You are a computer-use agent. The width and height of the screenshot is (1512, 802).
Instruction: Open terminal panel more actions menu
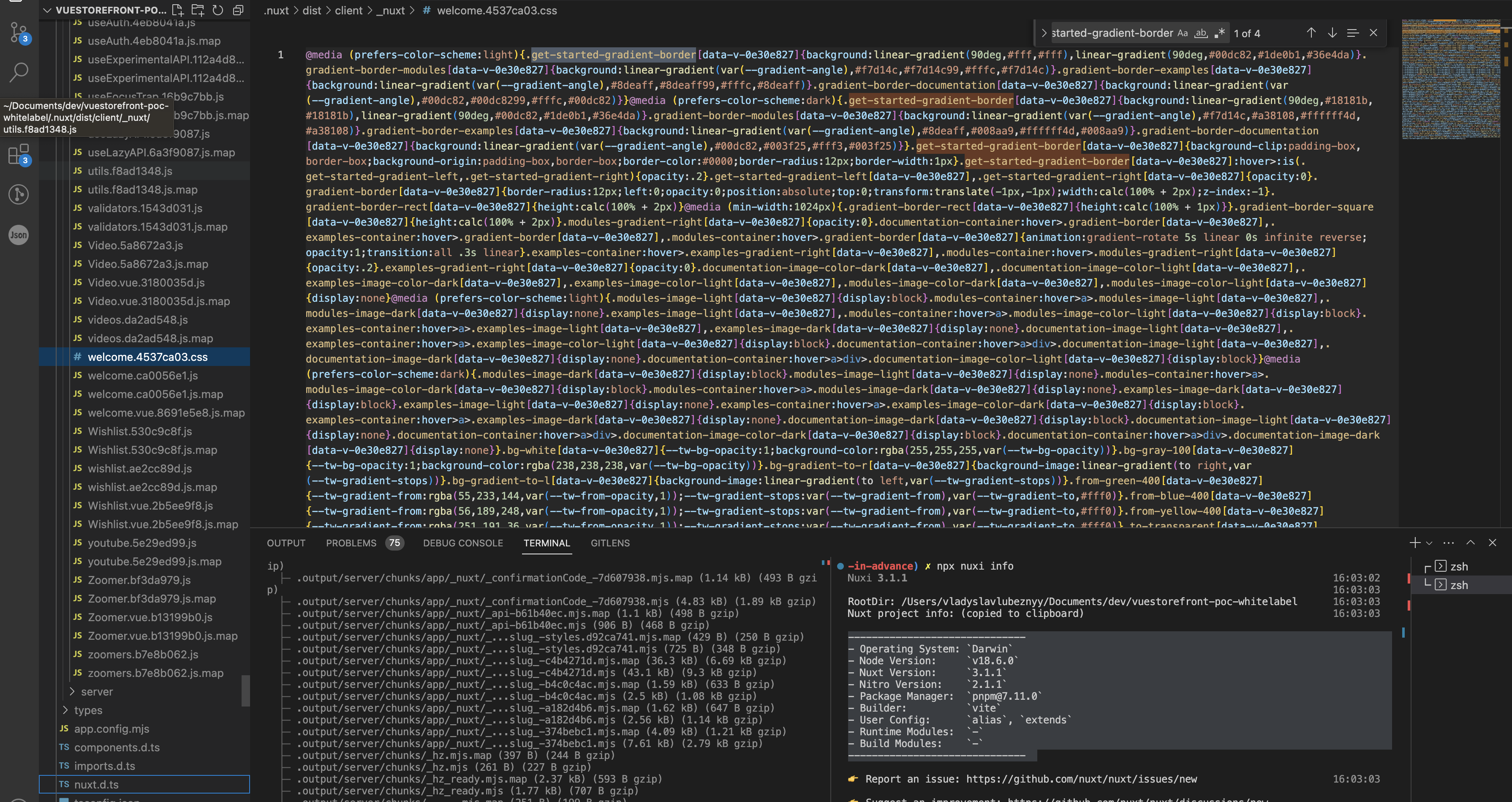pyautogui.click(x=1449, y=543)
